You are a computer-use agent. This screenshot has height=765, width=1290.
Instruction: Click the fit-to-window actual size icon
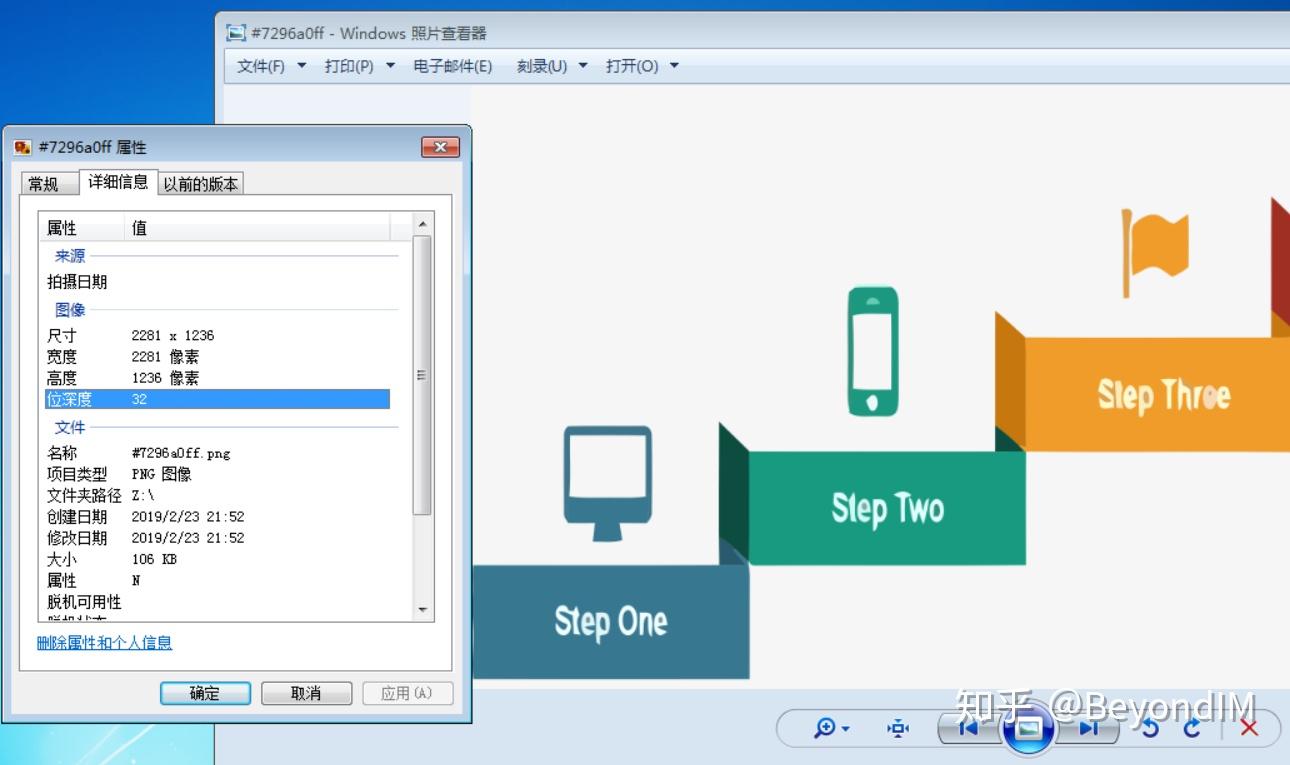898,728
